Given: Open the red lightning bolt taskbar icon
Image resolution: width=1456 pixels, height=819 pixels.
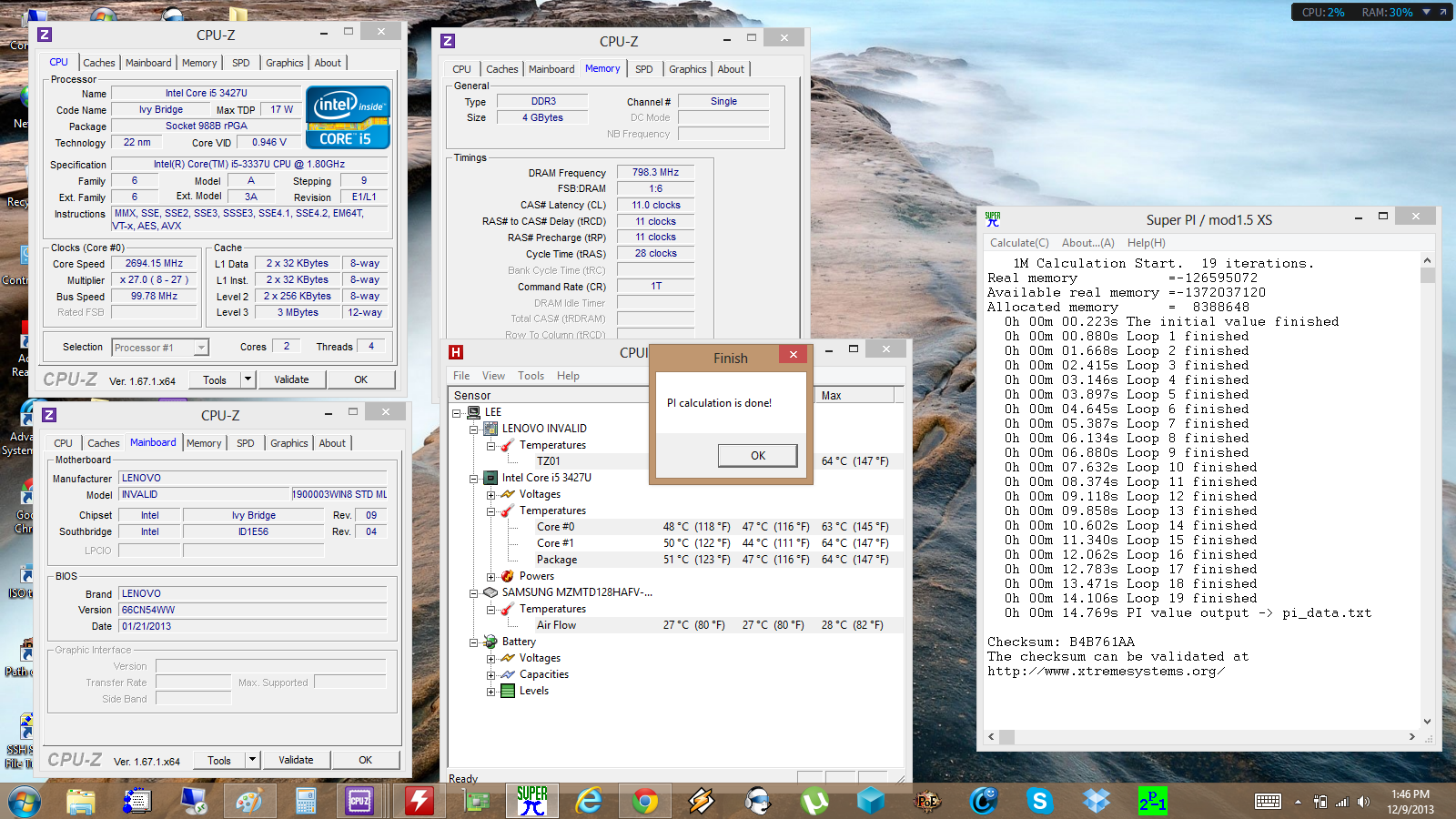Looking at the screenshot, I should click(x=420, y=801).
